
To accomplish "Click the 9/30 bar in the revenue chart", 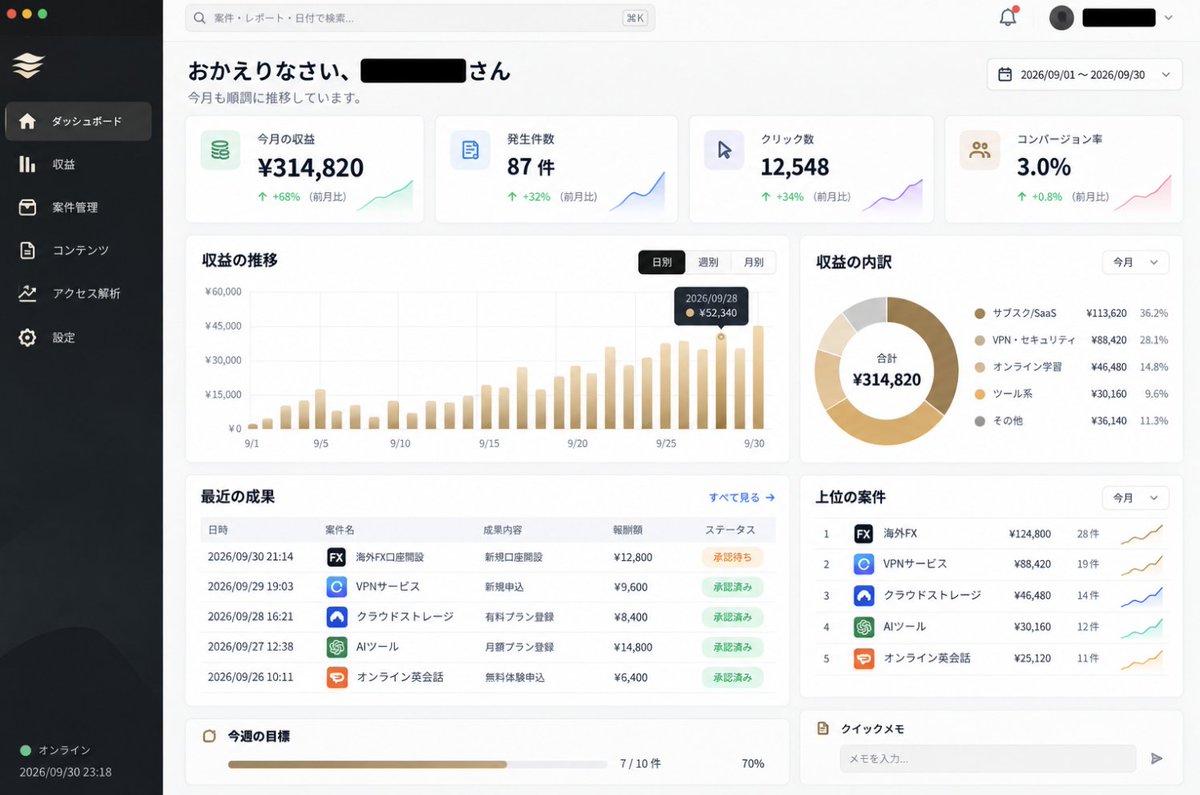I will point(758,377).
